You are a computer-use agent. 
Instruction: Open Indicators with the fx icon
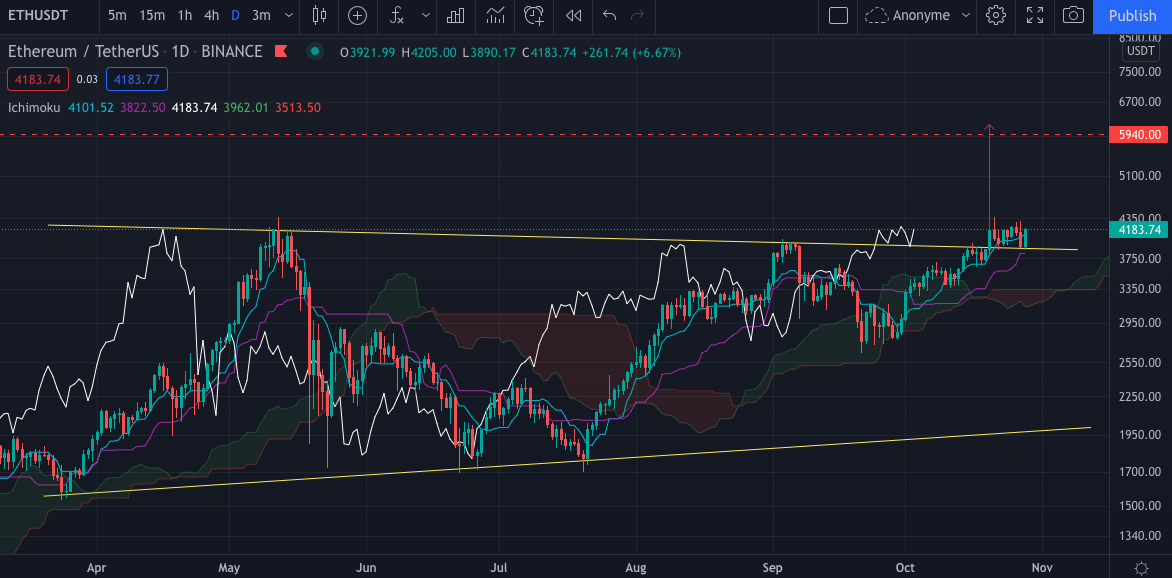click(x=398, y=16)
